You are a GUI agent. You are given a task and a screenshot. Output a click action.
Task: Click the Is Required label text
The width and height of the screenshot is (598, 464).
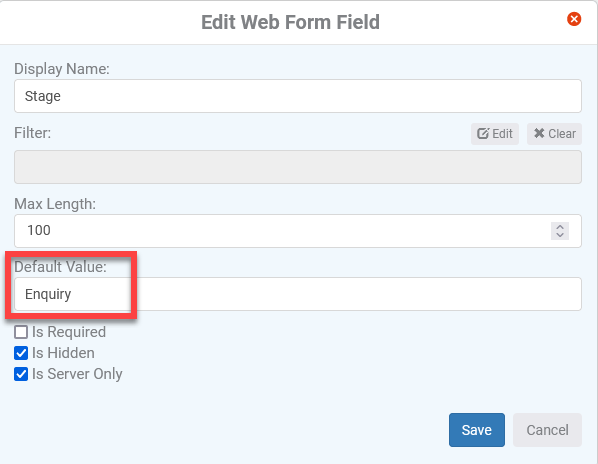pyautogui.click(x=69, y=332)
